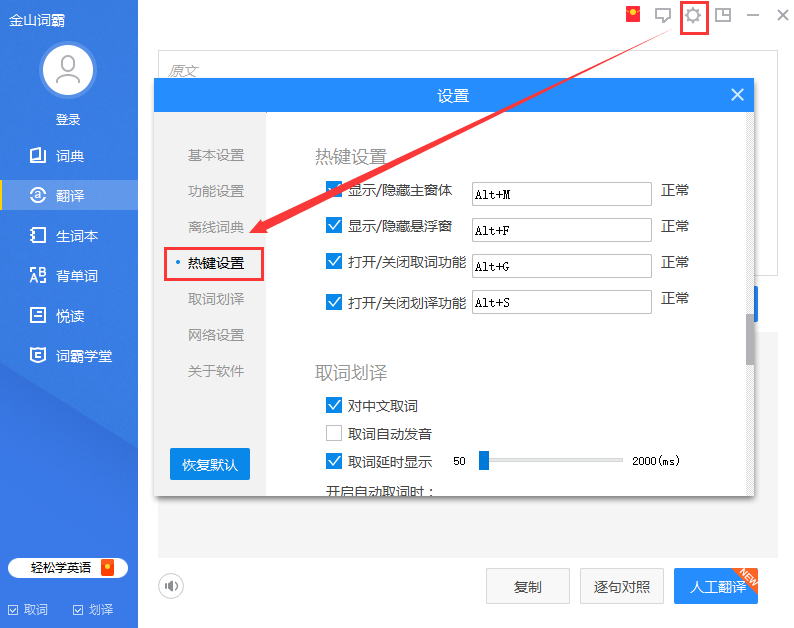Click the 人工翻译 button
Viewport: 794px width, 628px height.
[x=716, y=586]
